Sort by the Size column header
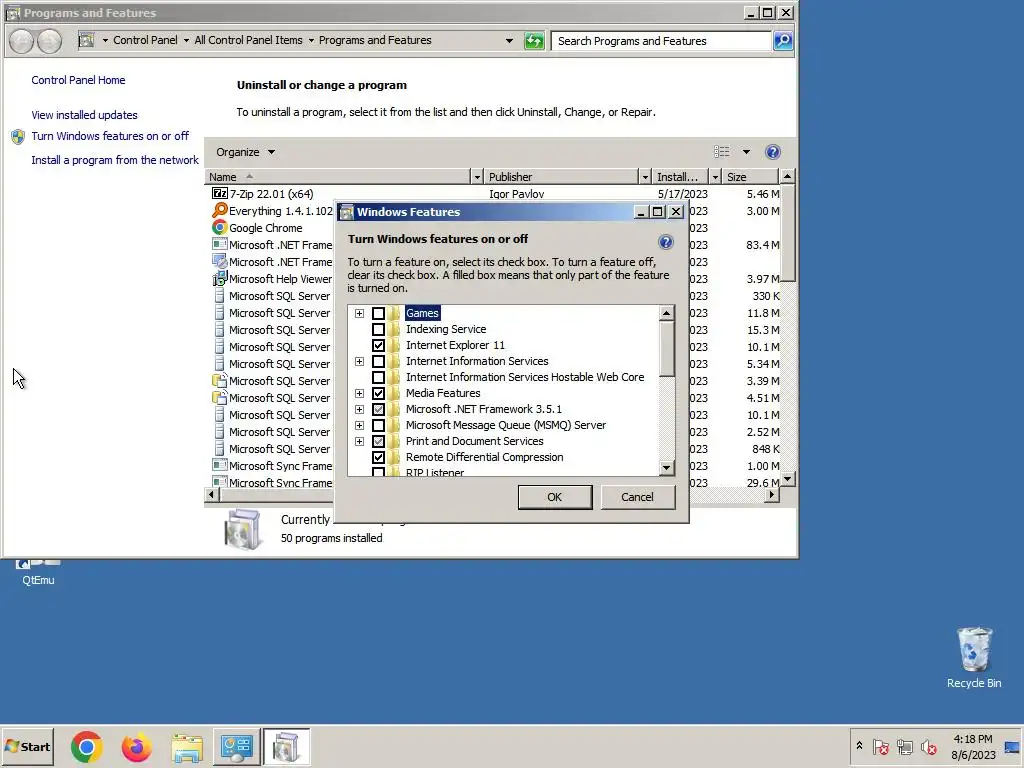Screen dimensions: 1024x768 [x=750, y=177]
